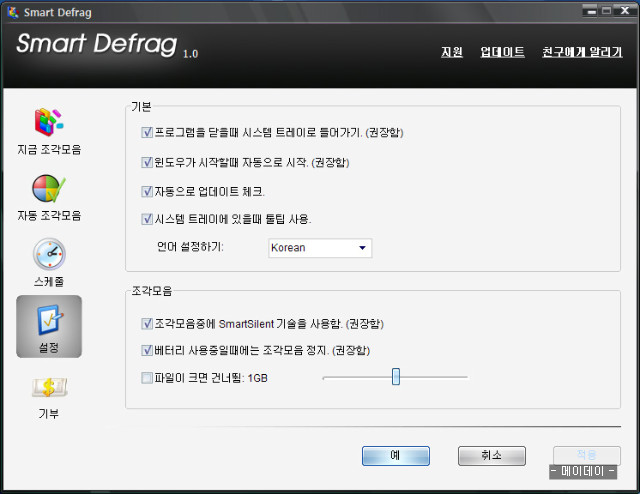Close the Smart Defrag window
Screen dimensions: 640x494
click(x=625, y=11)
